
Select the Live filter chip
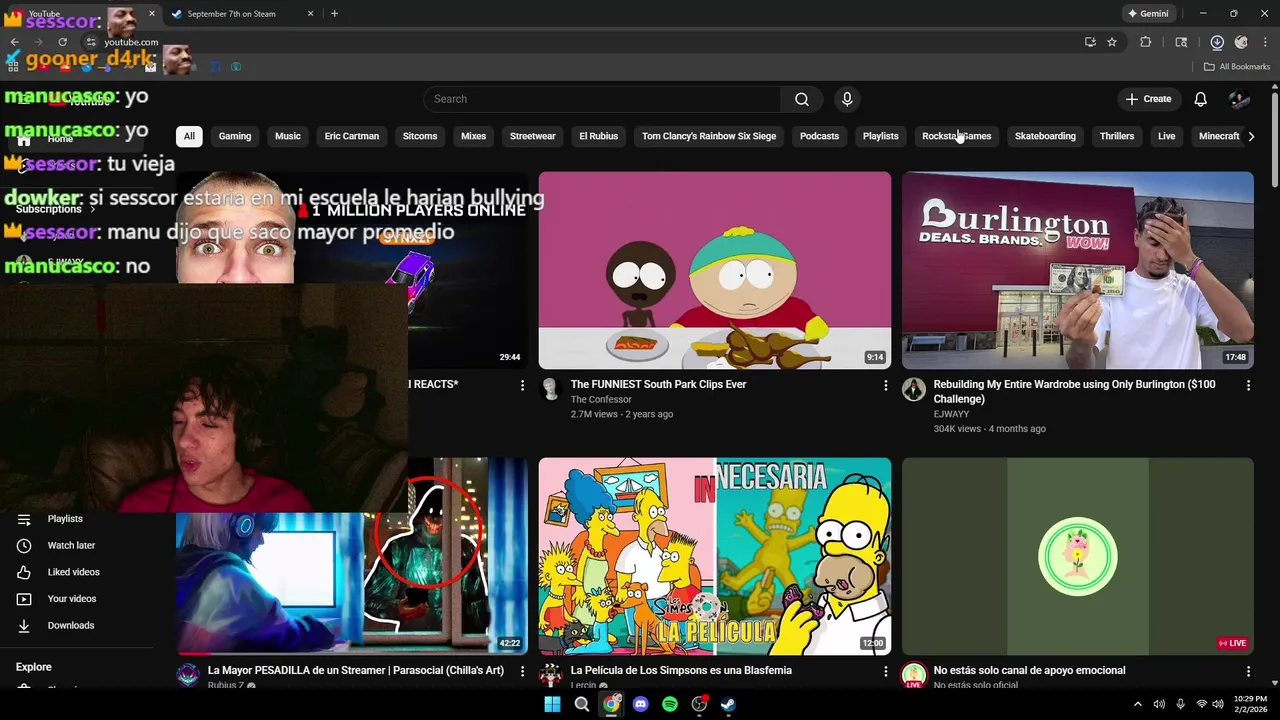1167,136
